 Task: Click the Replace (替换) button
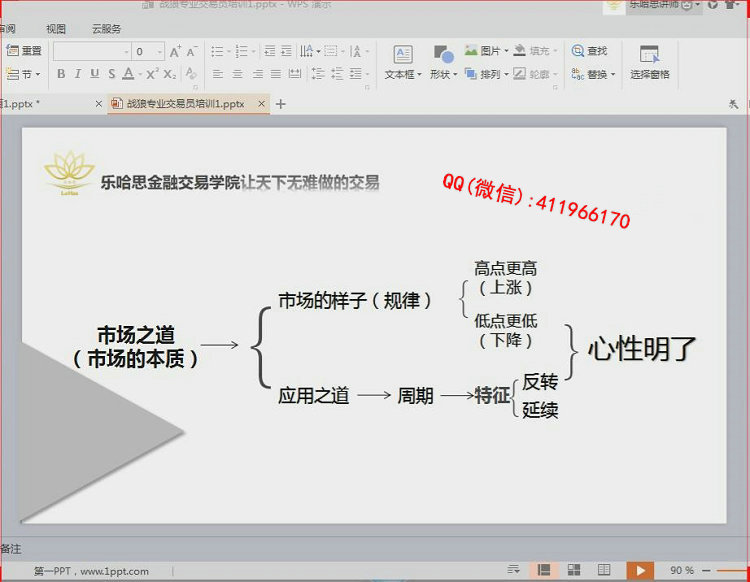[593, 74]
